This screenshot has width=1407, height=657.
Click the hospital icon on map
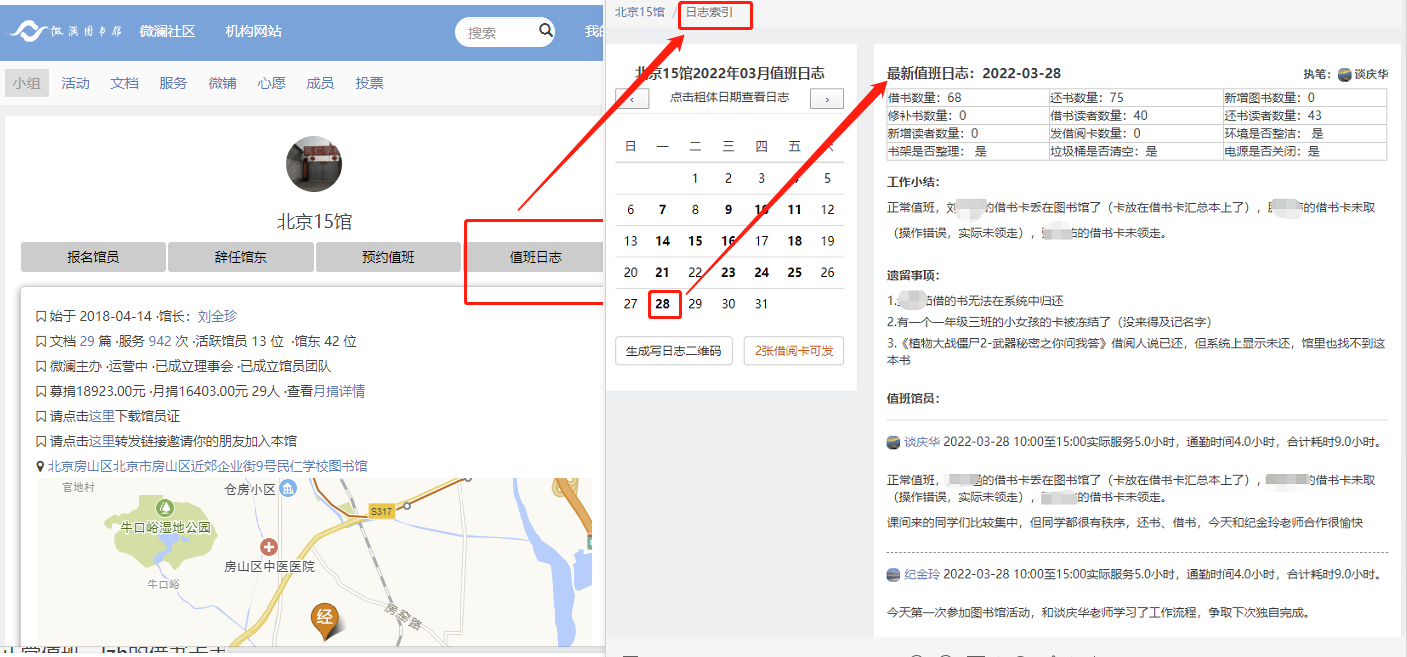click(268, 547)
